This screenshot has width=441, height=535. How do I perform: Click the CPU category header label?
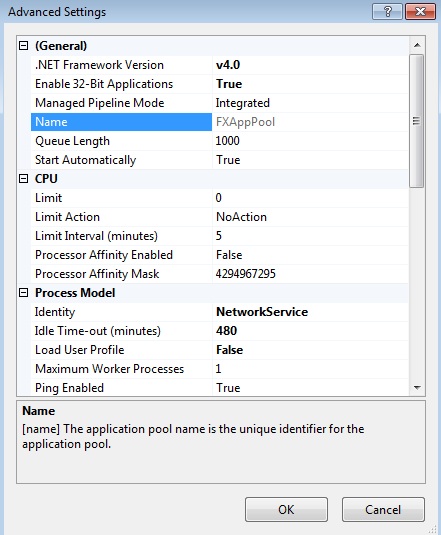click(46, 179)
